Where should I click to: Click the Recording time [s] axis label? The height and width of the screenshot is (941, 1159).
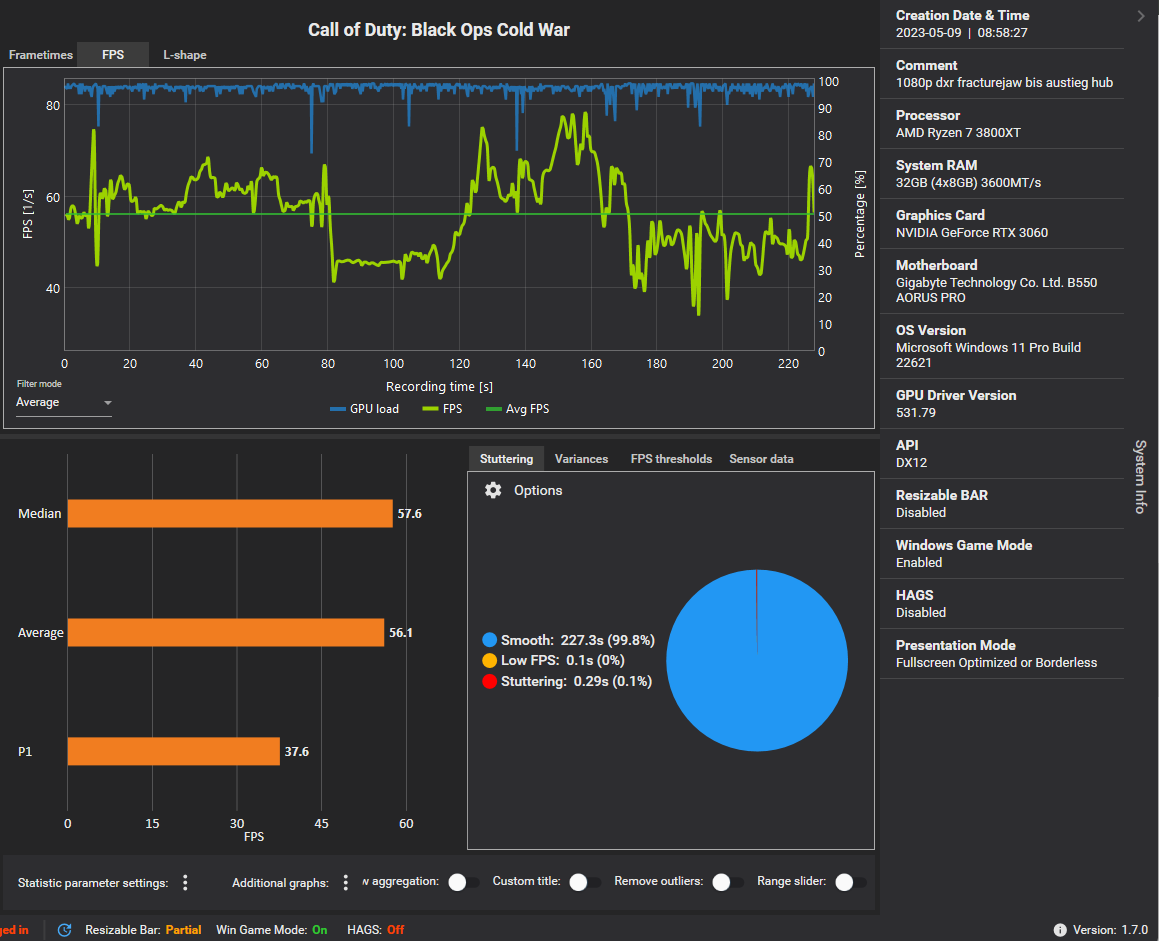439,387
